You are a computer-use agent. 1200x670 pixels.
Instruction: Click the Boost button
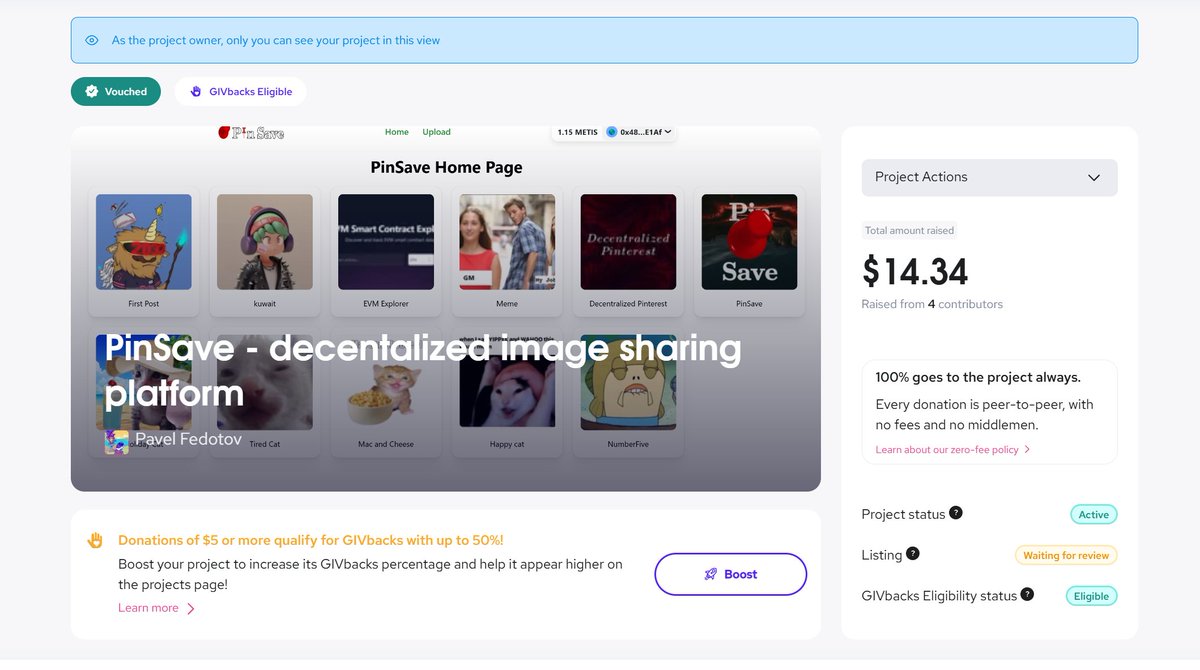(730, 574)
